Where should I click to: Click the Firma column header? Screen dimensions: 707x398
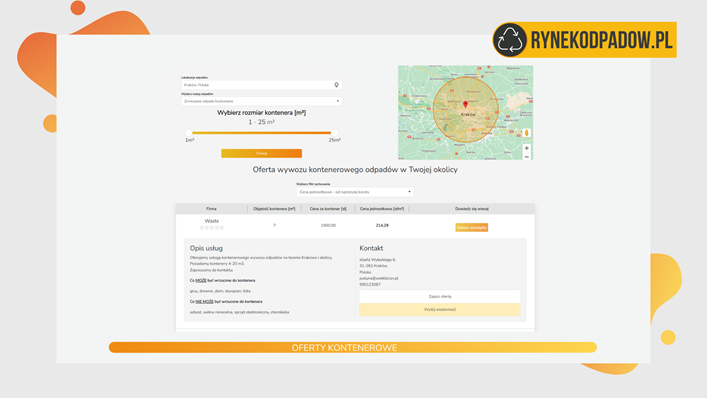[x=211, y=209]
